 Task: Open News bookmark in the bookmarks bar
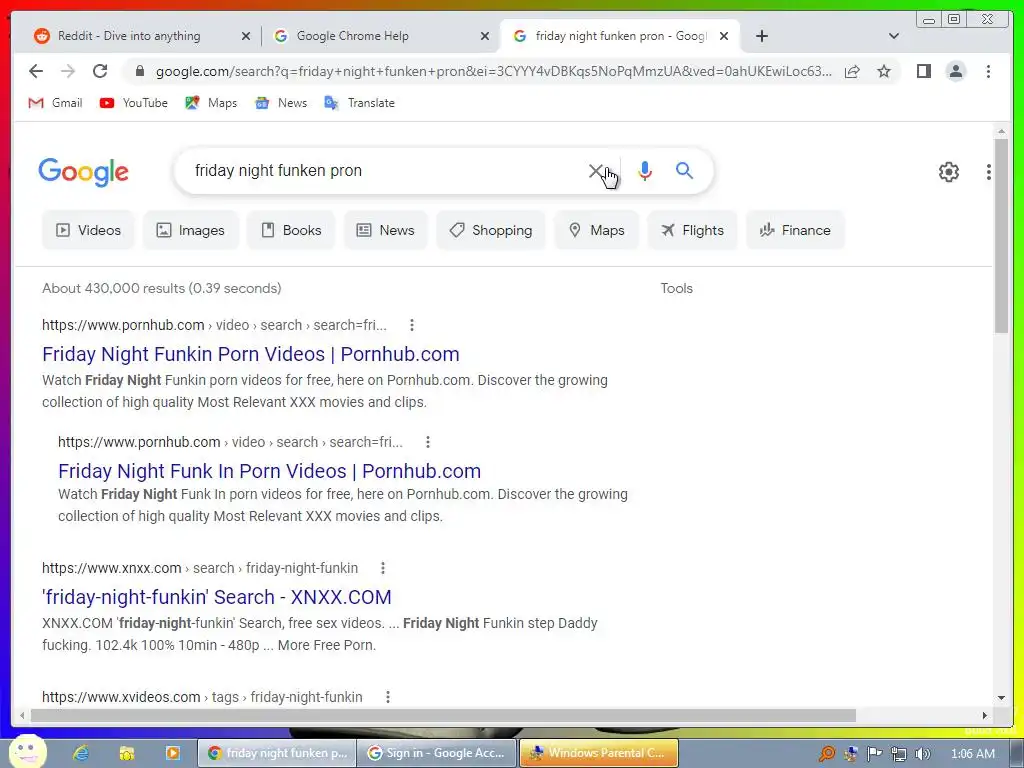[281, 103]
